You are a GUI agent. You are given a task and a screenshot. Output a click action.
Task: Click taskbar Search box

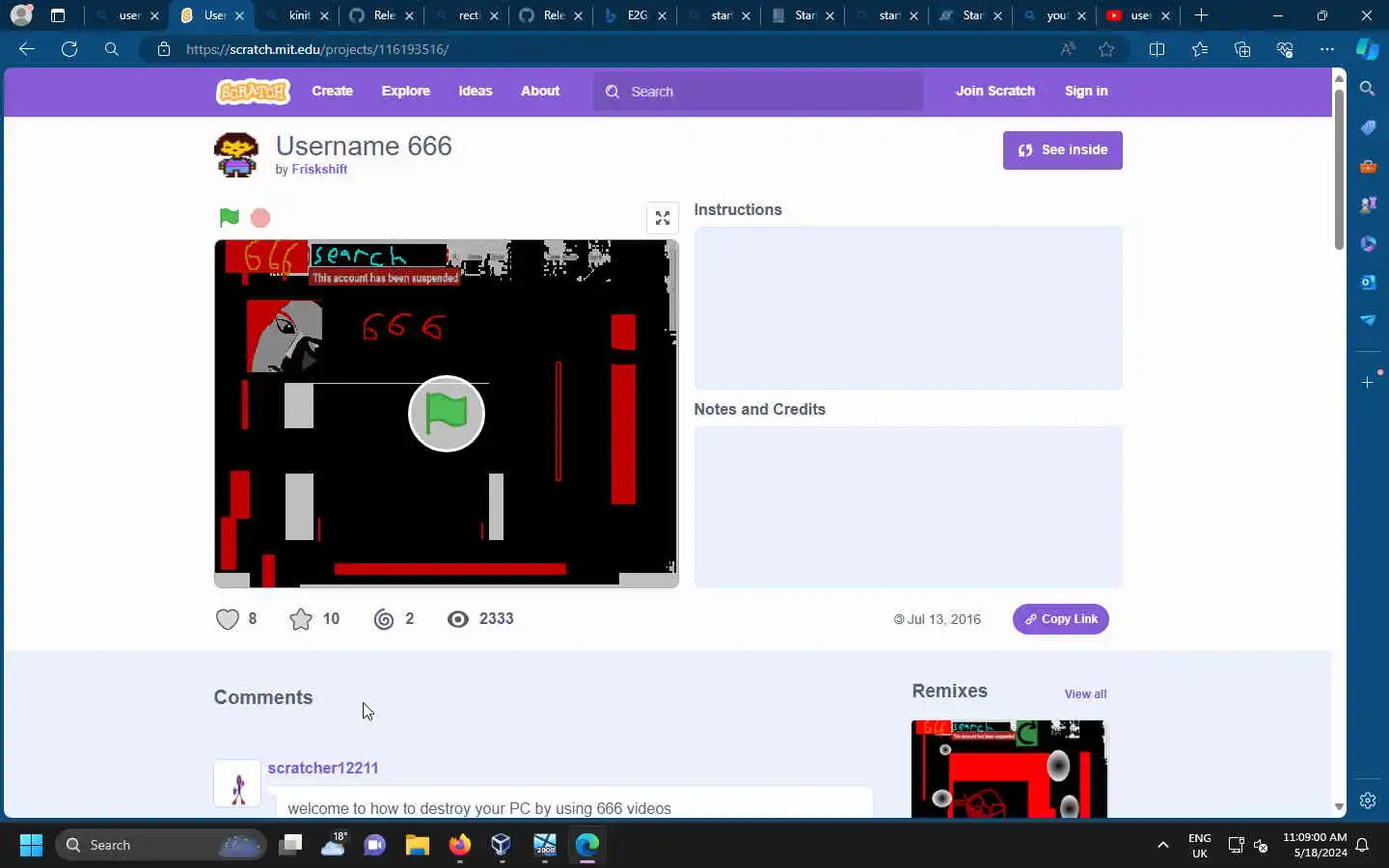pyautogui.click(x=161, y=845)
